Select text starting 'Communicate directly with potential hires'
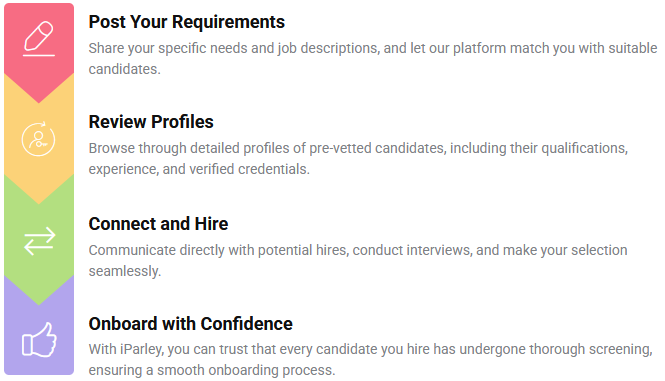The image size is (665, 381). (358, 261)
